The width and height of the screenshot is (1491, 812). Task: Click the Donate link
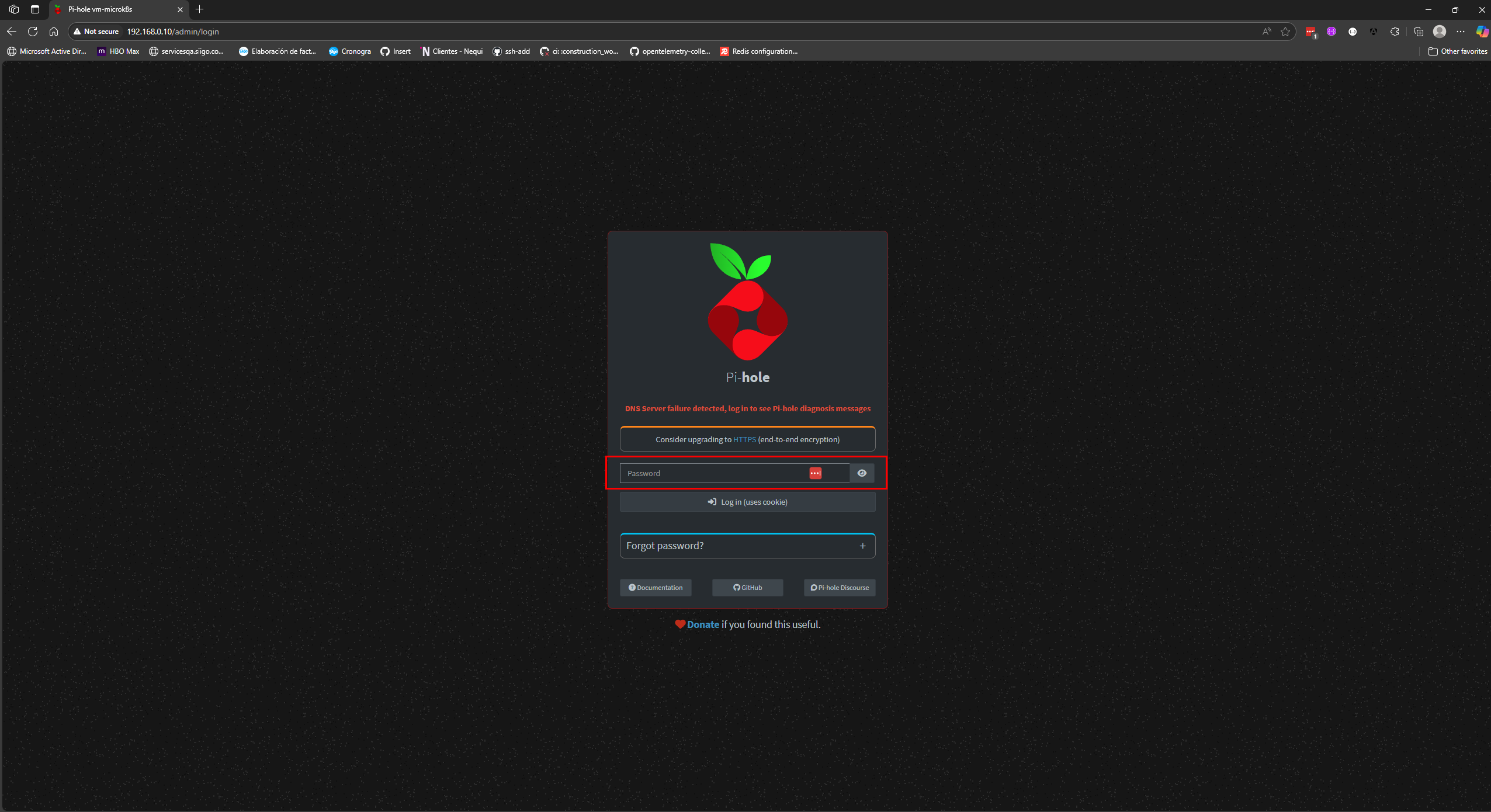click(703, 624)
